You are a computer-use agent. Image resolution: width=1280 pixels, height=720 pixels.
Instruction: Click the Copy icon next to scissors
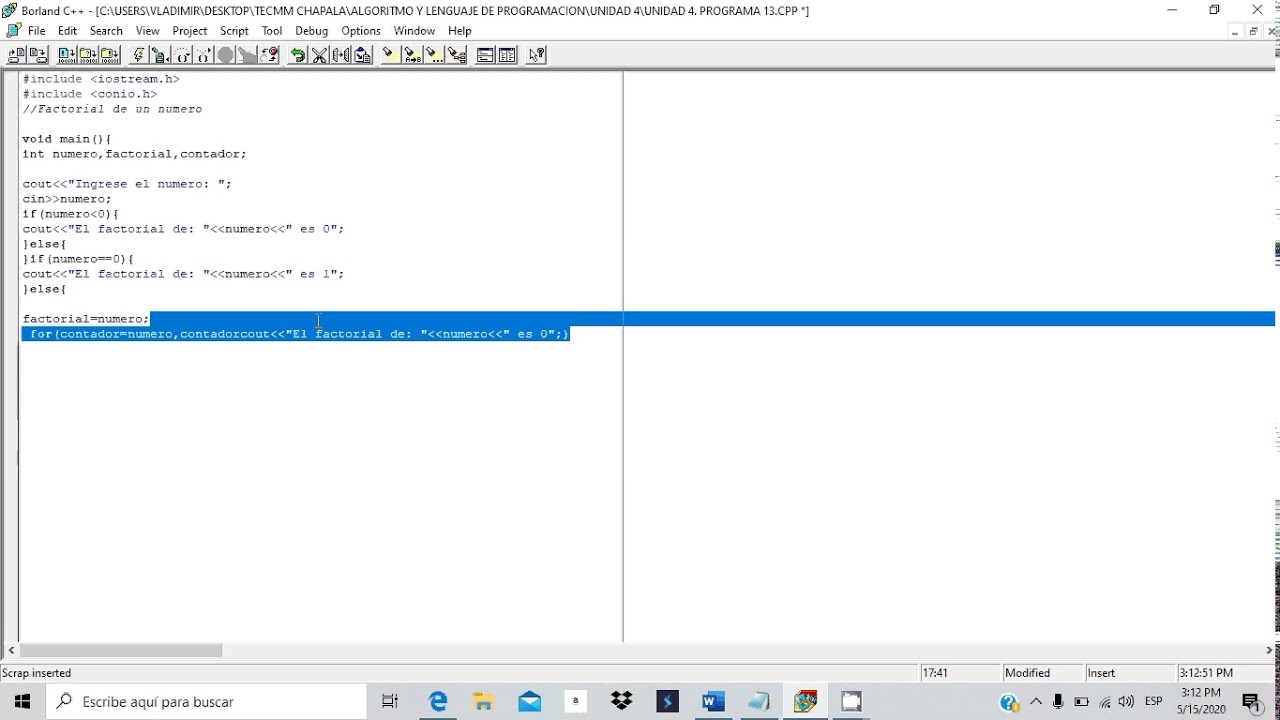[x=341, y=55]
